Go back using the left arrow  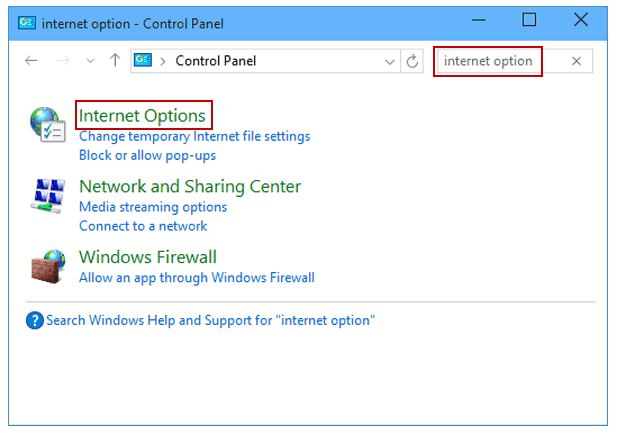point(31,61)
